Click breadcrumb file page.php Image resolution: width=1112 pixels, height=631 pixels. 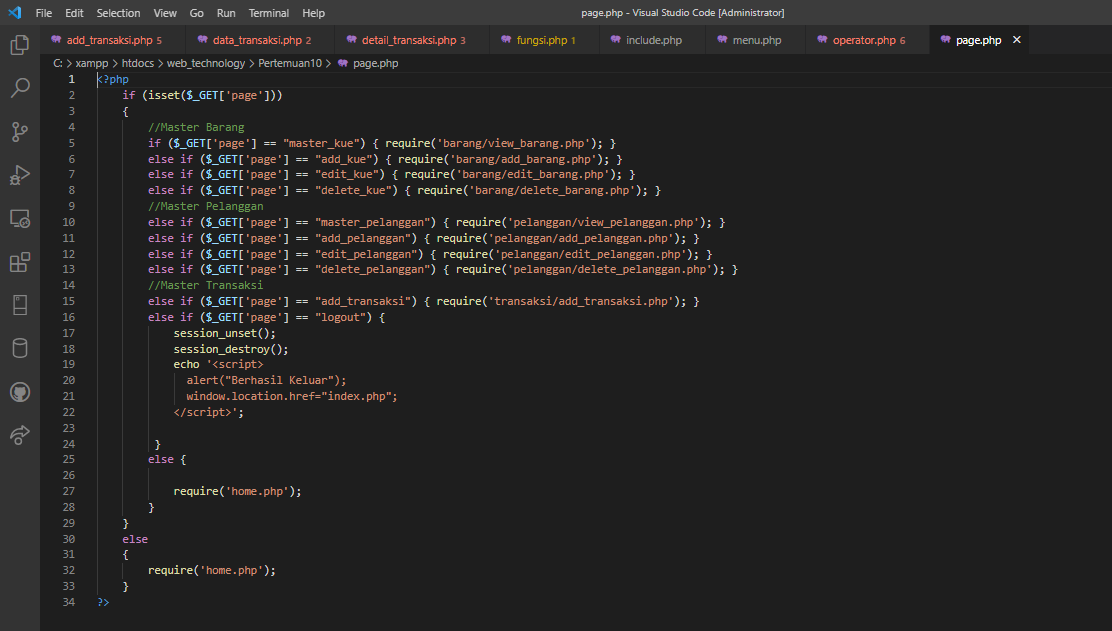coord(375,63)
